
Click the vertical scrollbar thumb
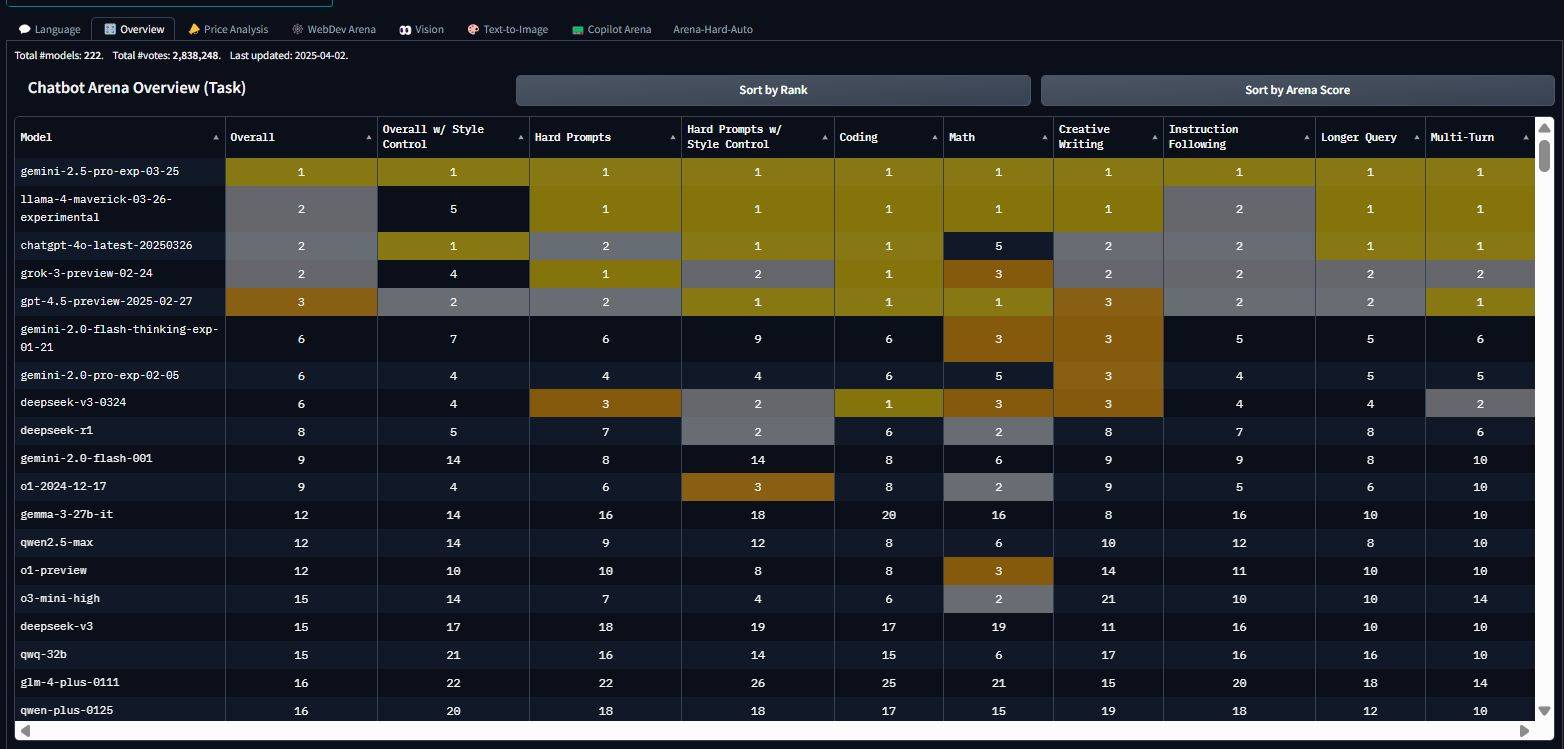1544,155
